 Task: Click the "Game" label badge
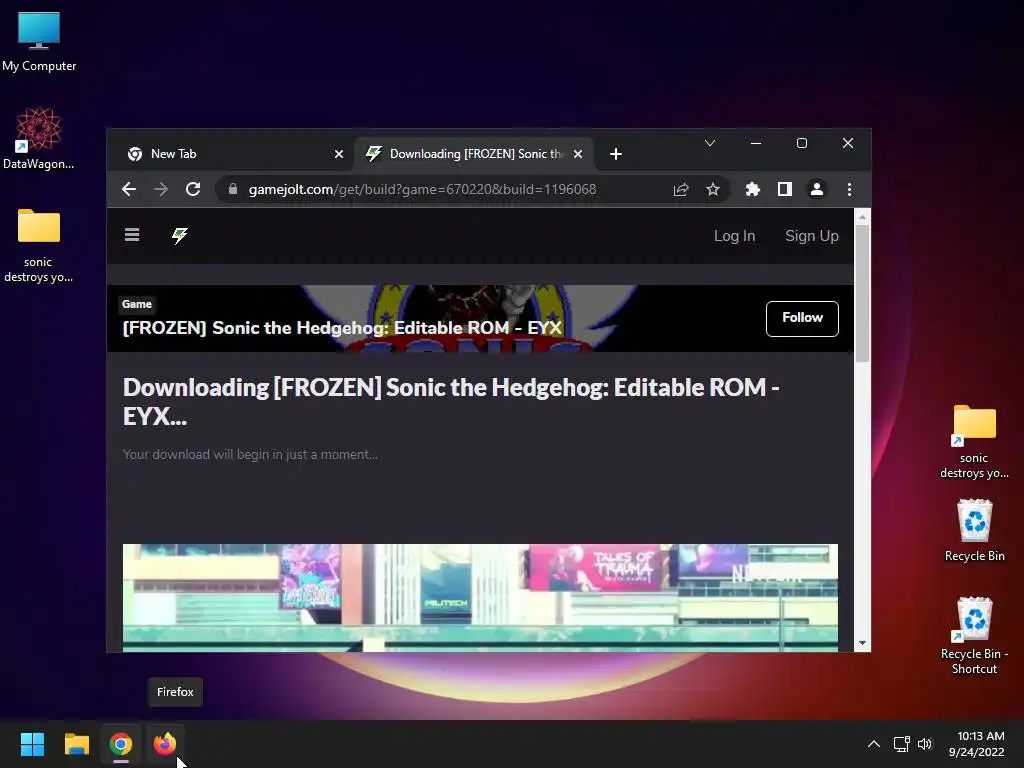click(136, 304)
